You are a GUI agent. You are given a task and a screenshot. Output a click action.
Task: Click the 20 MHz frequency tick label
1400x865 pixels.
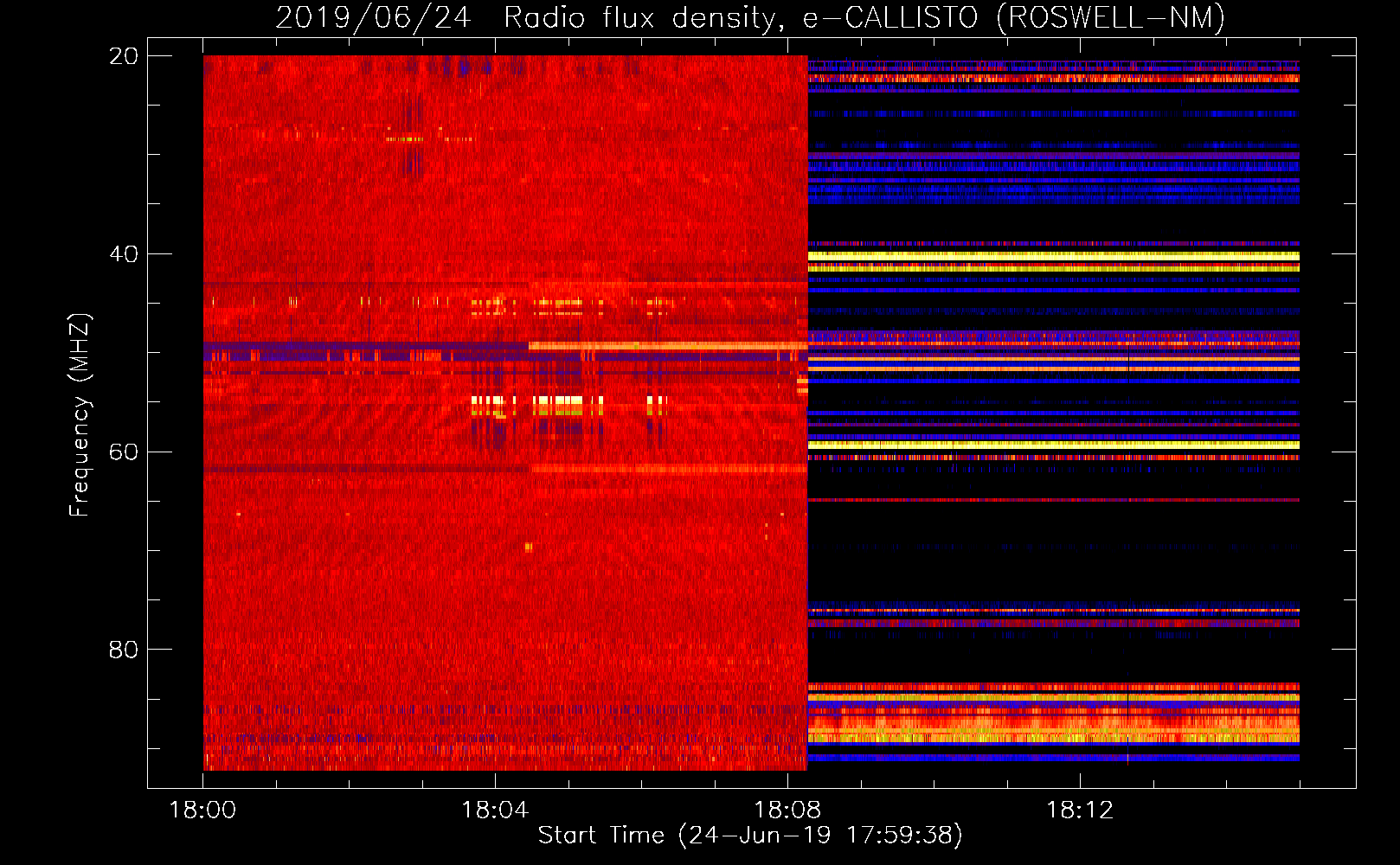124,56
